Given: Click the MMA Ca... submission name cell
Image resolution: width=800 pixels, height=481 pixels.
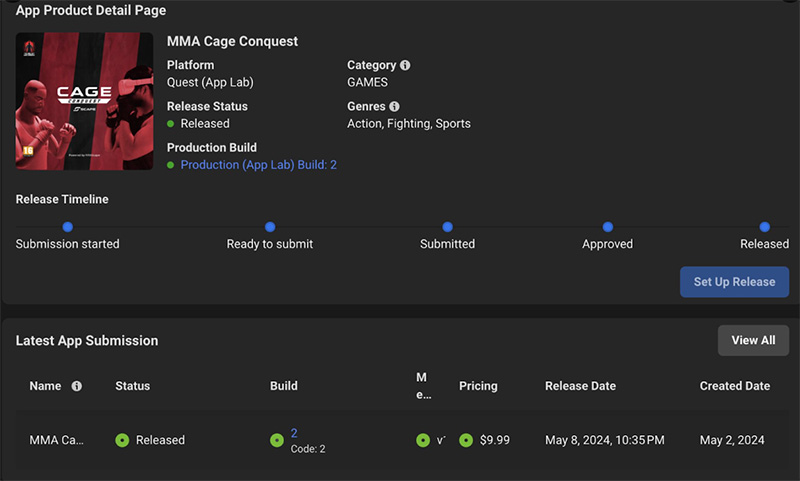Looking at the screenshot, I should click(57, 440).
